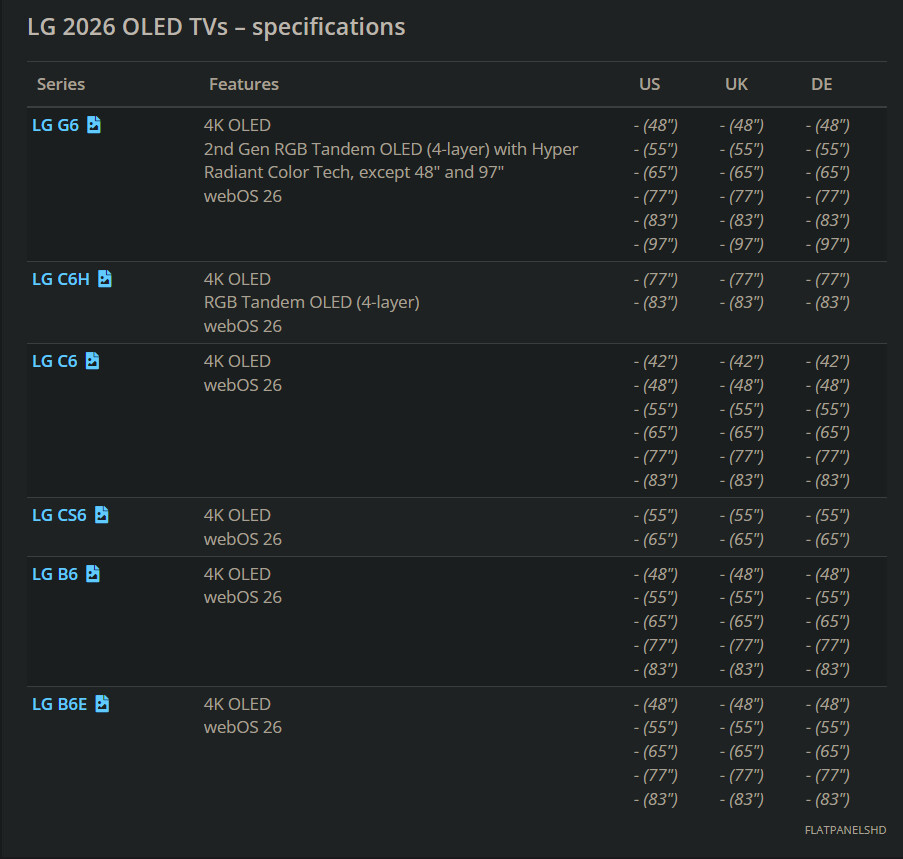Click the US 48" entry for LG B6
This screenshot has width=903, height=859.
656,574
